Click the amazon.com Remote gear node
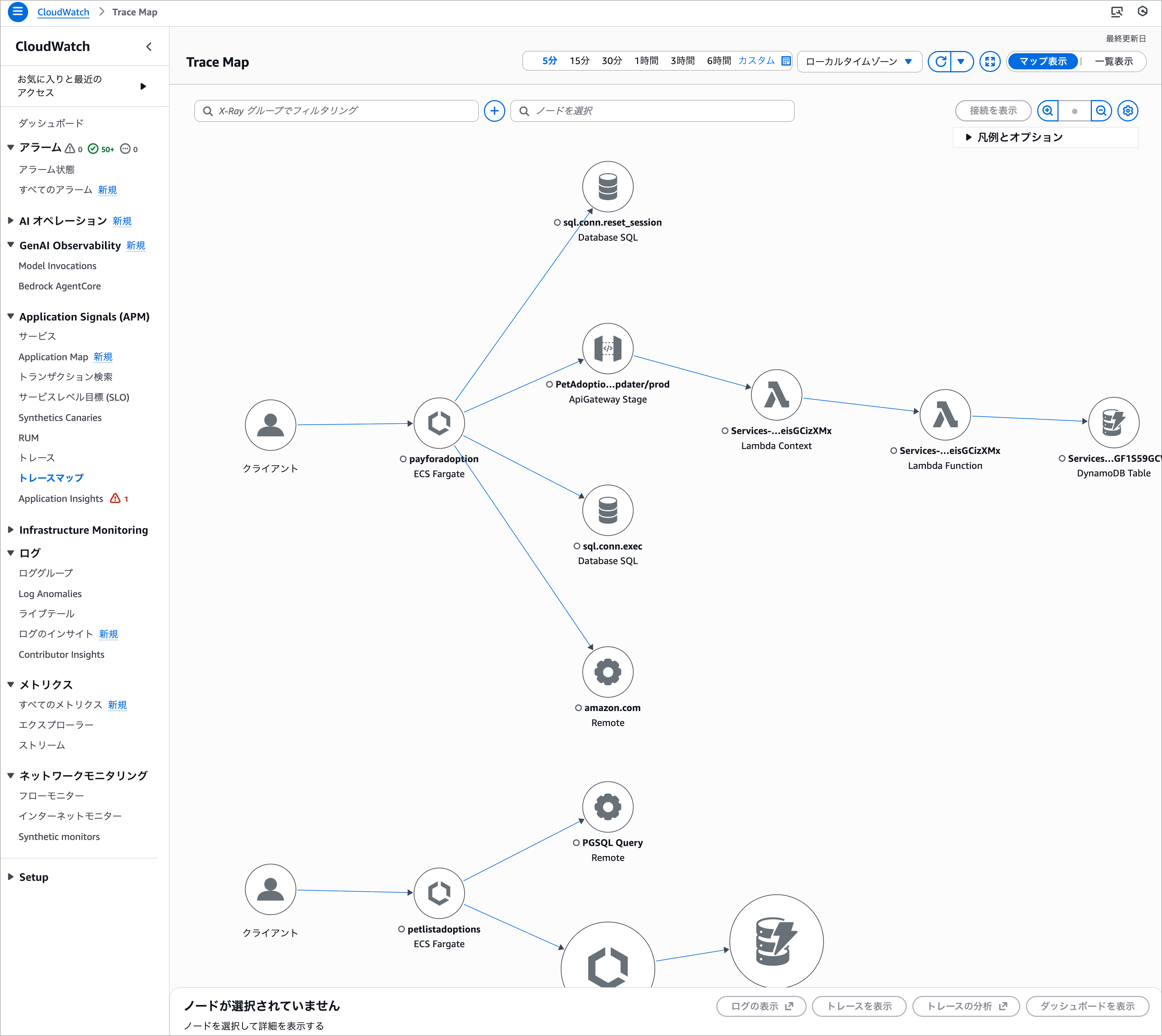Image resolution: width=1162 pixels, height=1036 pixels. click(608, 672)
